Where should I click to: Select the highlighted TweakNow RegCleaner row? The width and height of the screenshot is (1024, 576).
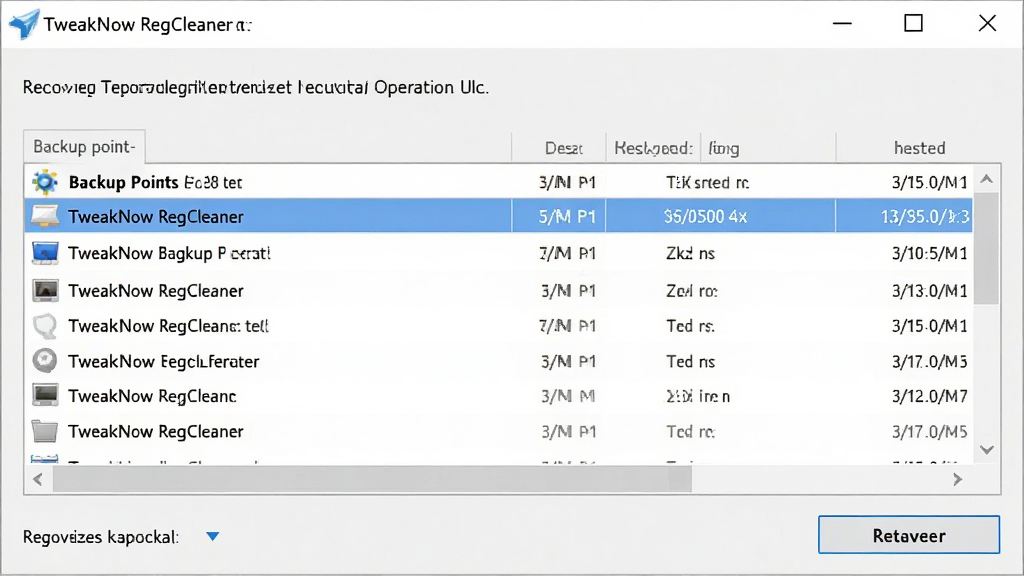498,216
